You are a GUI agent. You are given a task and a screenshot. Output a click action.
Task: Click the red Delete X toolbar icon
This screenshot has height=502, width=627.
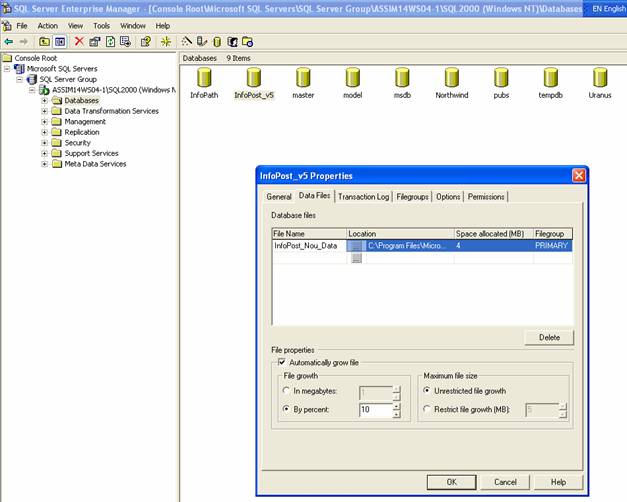[x=79, y=42]
